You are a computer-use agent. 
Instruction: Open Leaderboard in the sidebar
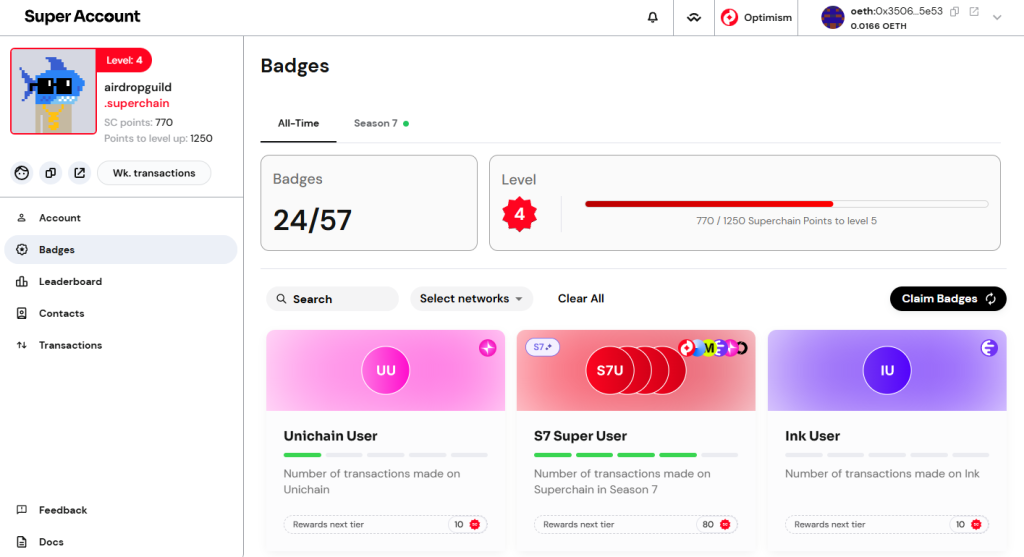[x=70, y=282]
